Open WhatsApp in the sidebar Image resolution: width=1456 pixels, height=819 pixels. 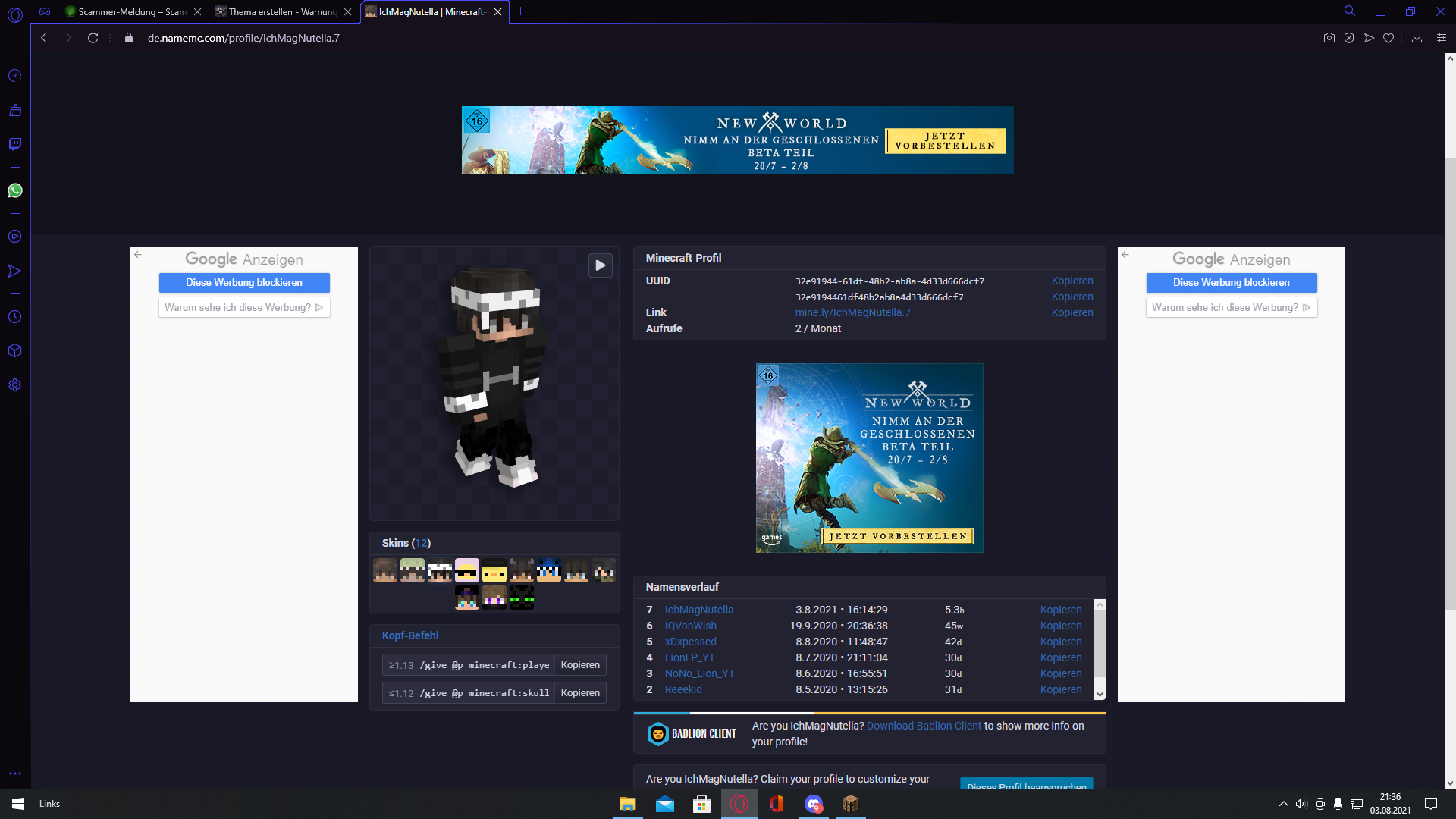15,190
